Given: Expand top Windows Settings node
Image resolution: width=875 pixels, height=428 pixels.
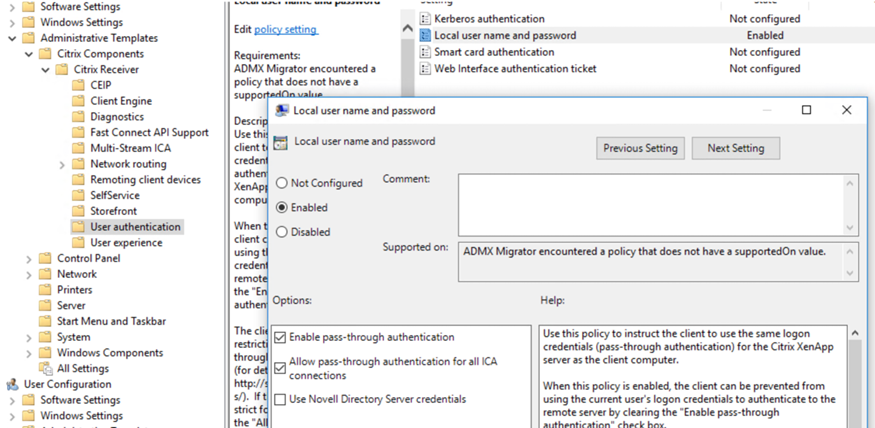Looking at the screenshot, I should point(12,23).
